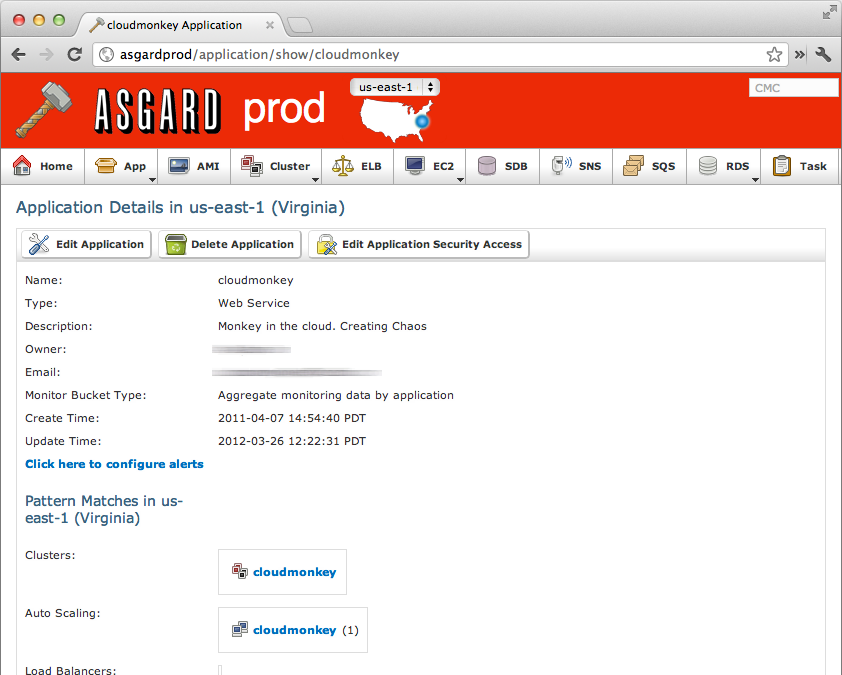Click the Aggregate monitoring data by application text
Viewport: 842px width, 675px height.
pyautogui.click(x=336, y=395)
